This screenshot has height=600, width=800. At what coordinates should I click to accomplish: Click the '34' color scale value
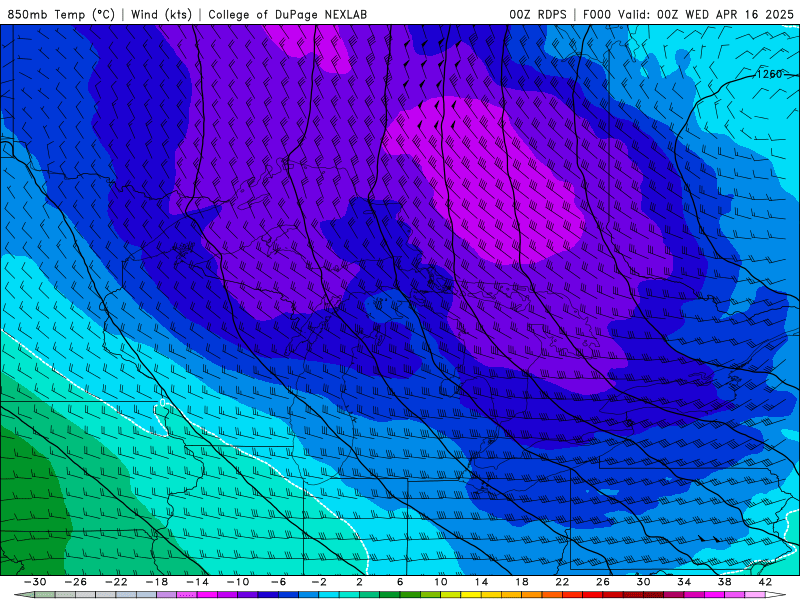[x=684, y=582]
